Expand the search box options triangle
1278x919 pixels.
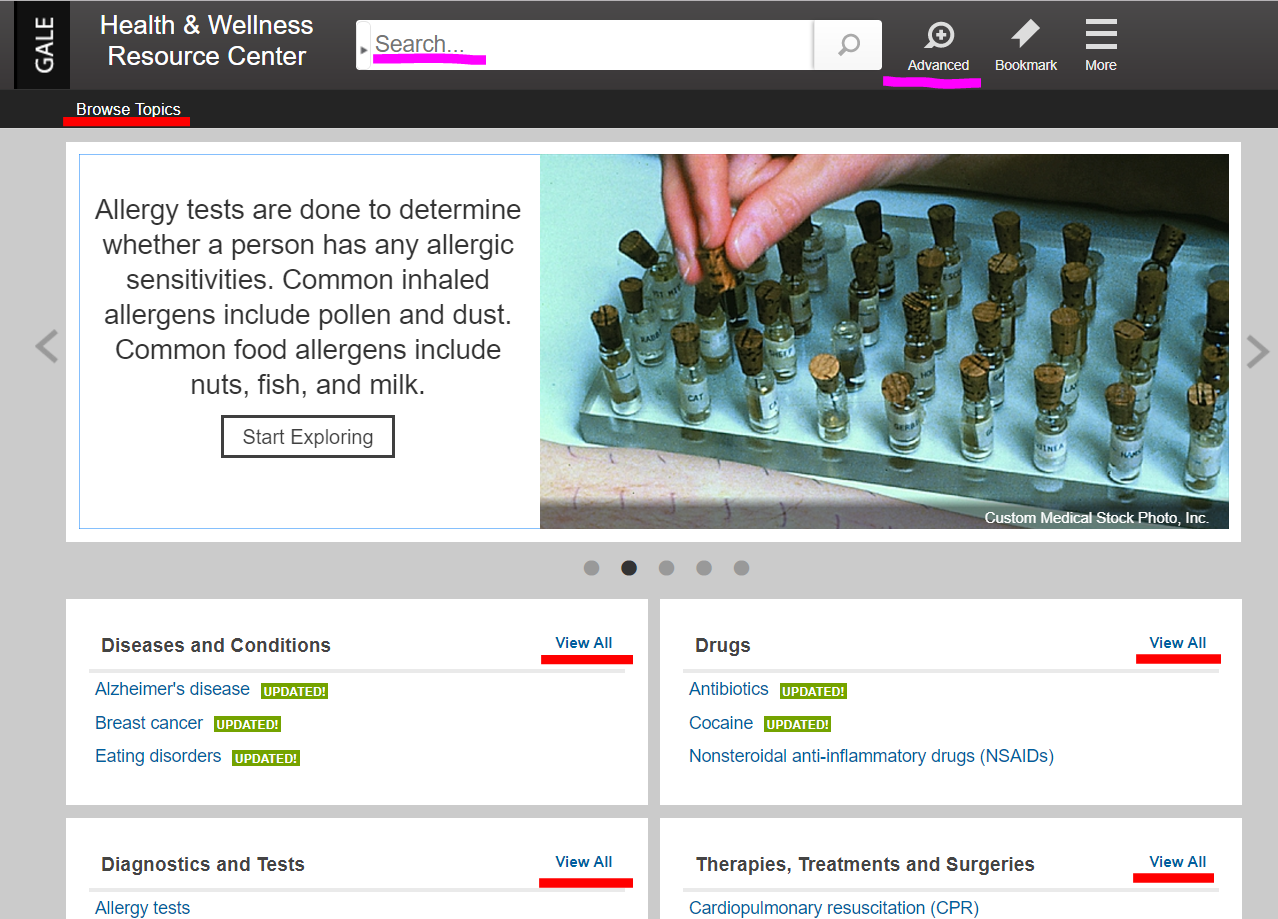click(x=364, y=49)
